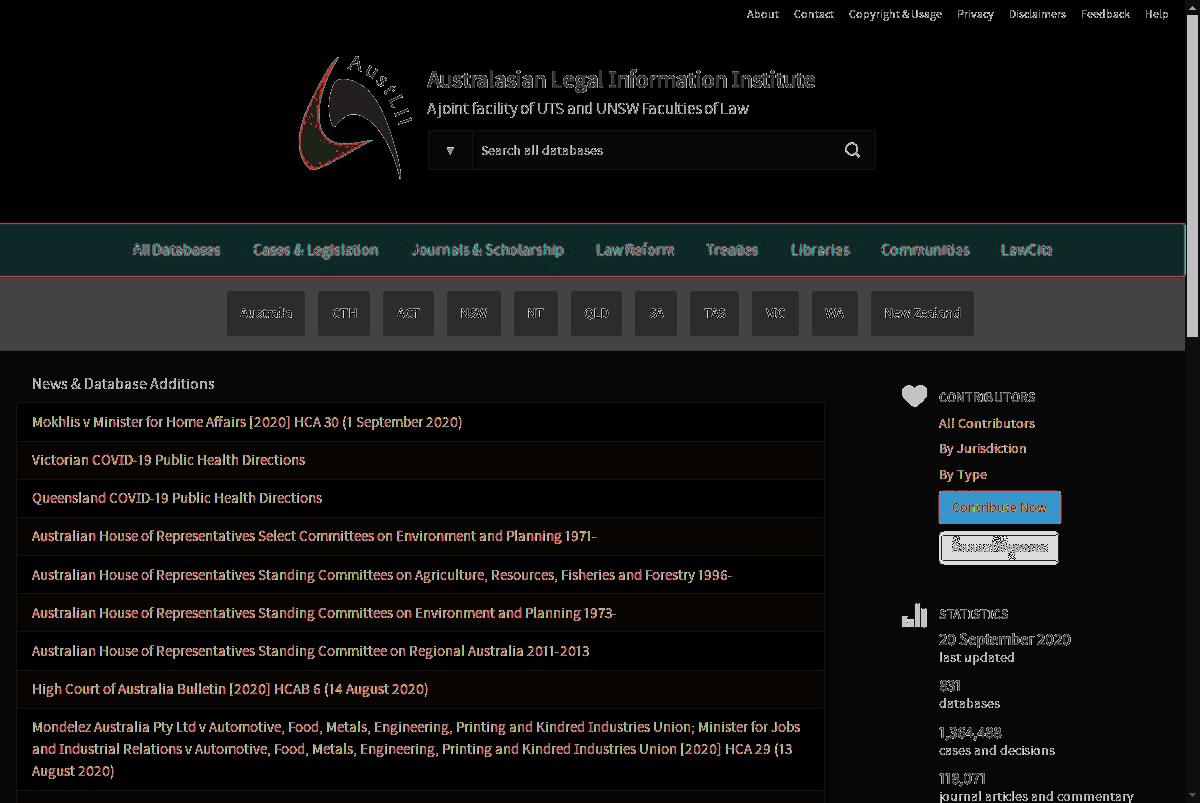This screenshot has height=803, width=1200.
Task: Open Standing Committees on Environment and Planning 1973-
Action: (324, 613)
